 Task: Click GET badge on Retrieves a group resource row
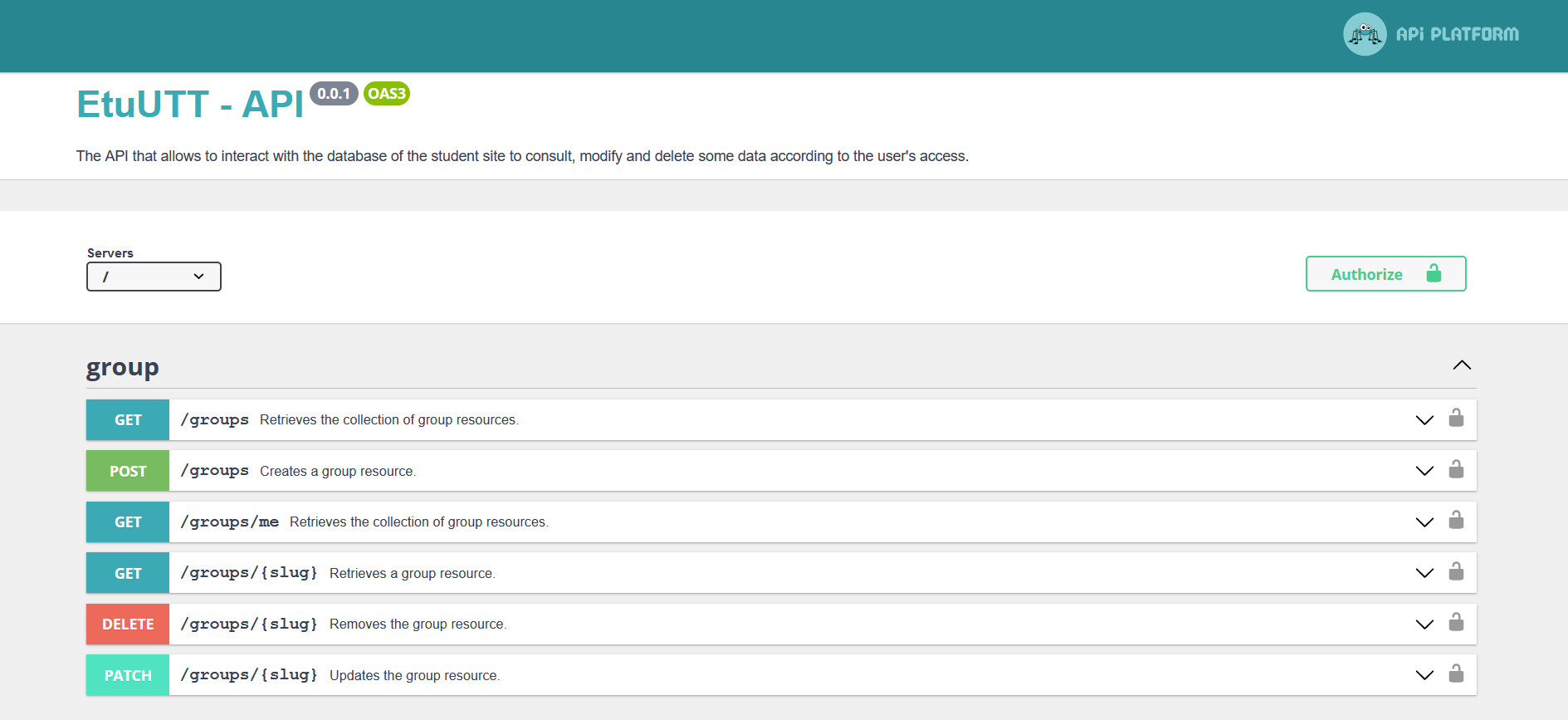coord(128,573)
